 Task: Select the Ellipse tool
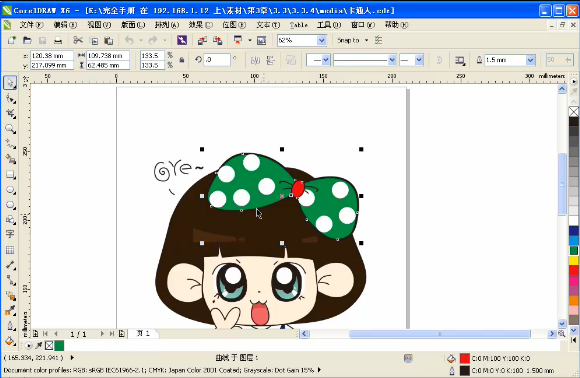coord(10,190)
